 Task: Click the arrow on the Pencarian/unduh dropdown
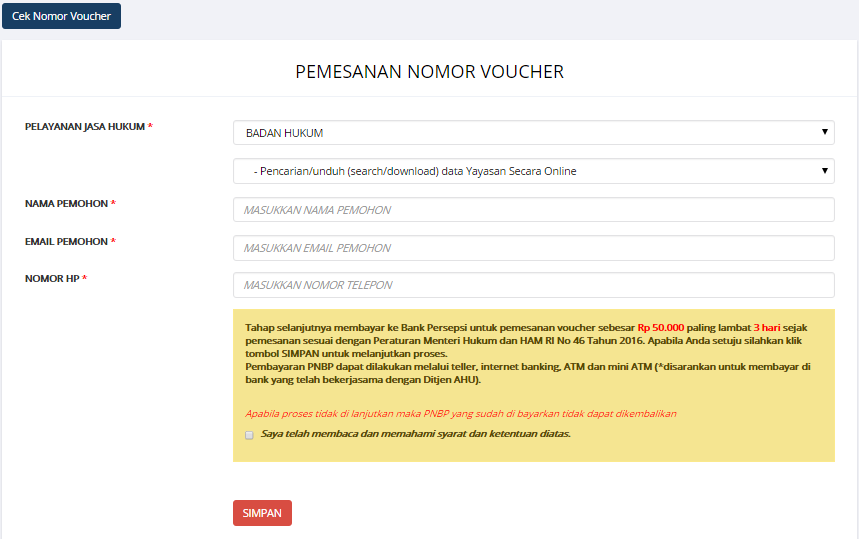coord(825,170)
